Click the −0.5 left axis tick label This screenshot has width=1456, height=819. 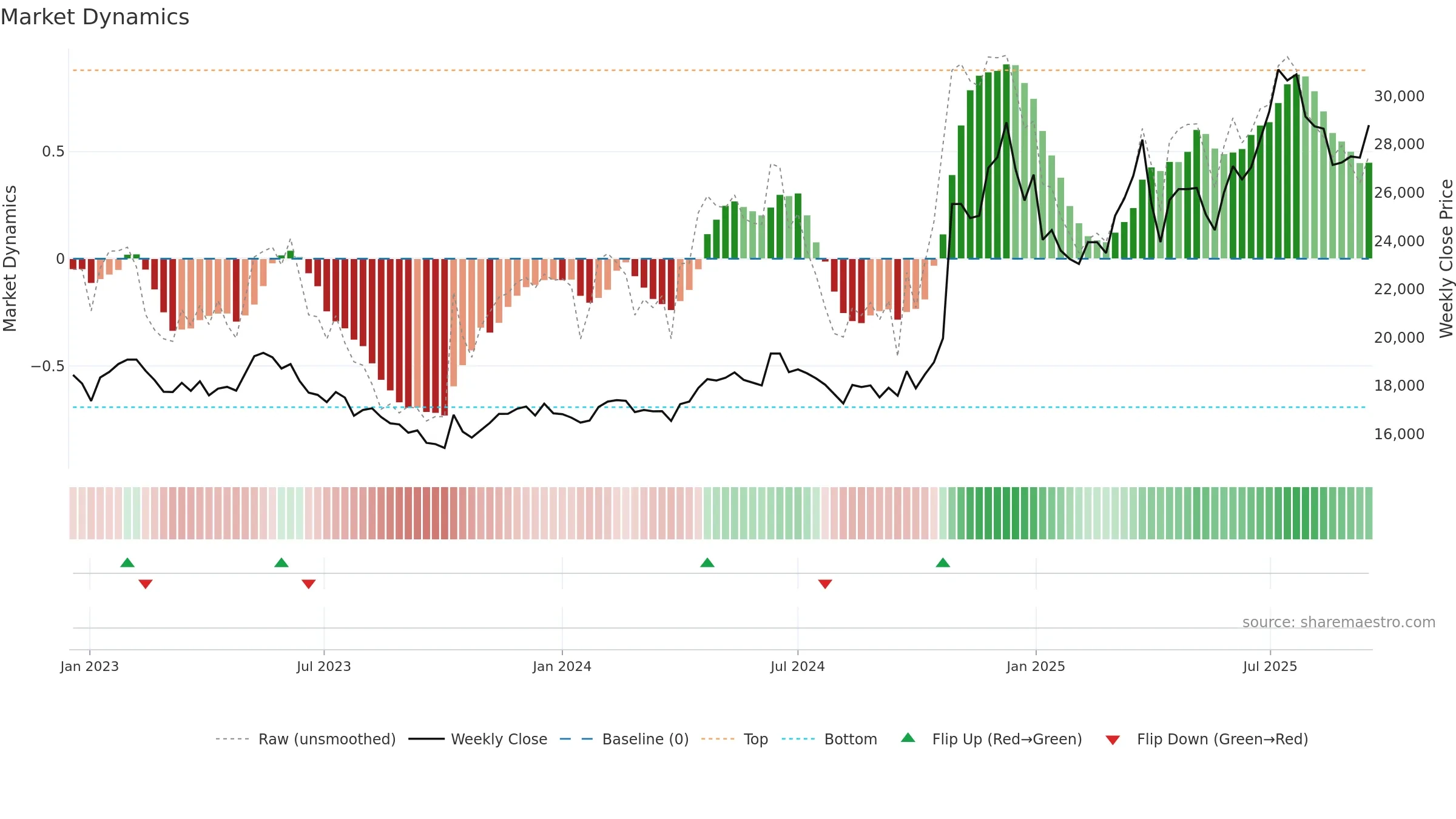pyautogui.click(x=48, y=366)
